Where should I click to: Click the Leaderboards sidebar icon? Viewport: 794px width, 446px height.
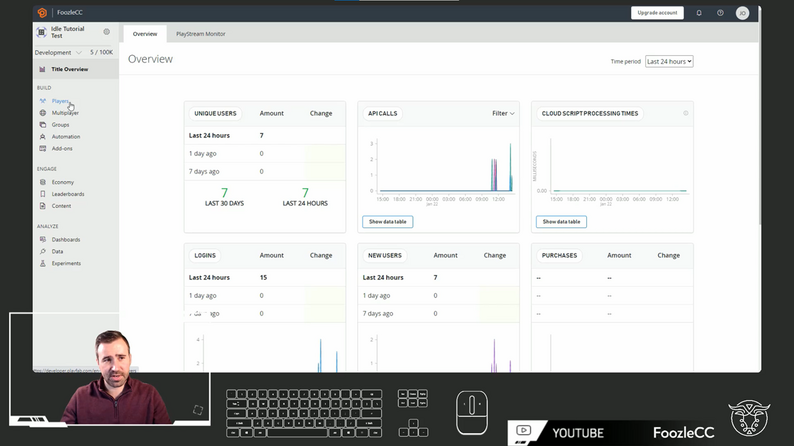coord(43,194)
